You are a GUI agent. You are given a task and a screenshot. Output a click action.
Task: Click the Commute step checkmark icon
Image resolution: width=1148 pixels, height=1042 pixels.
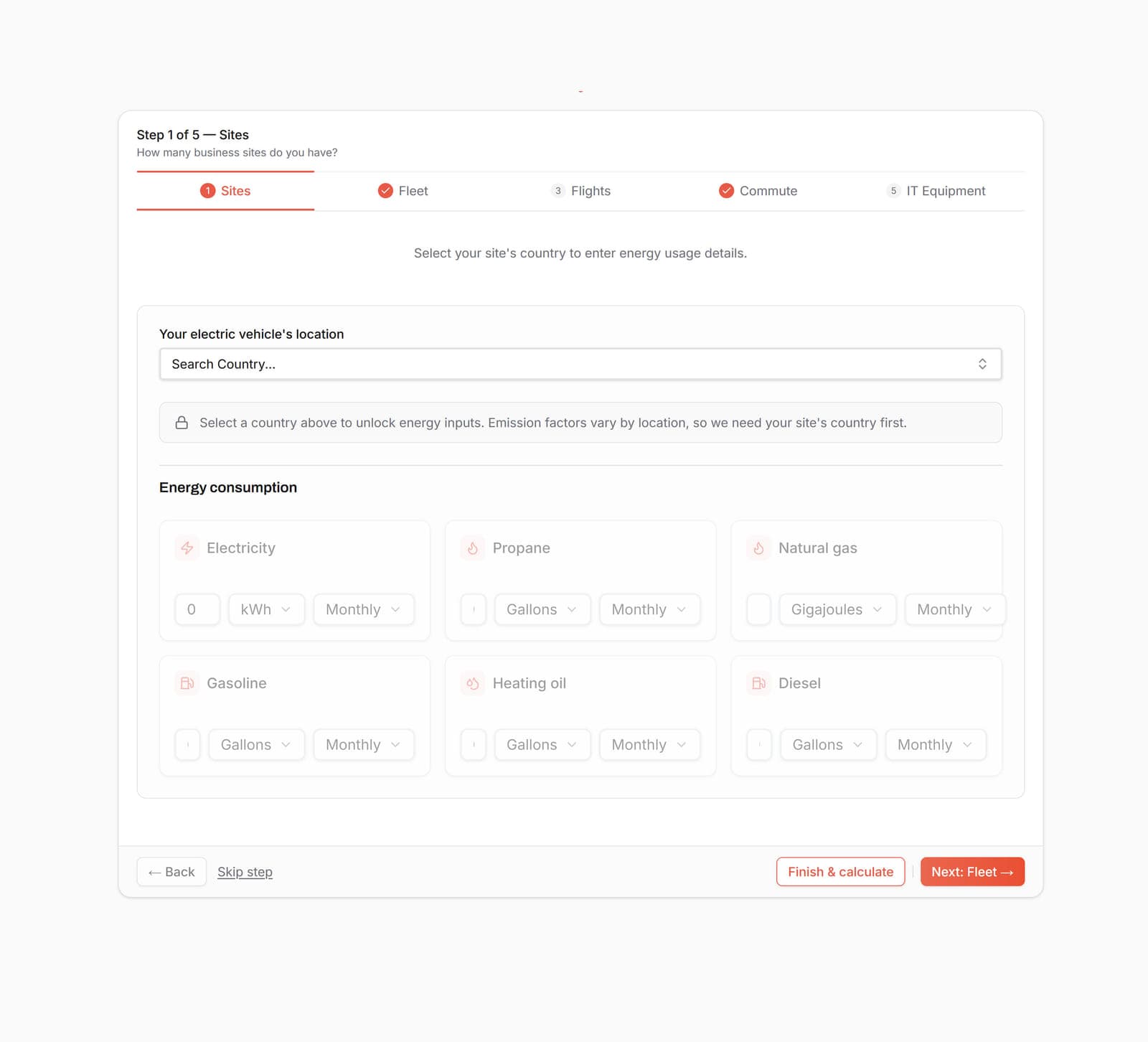[x=726, y=191]
